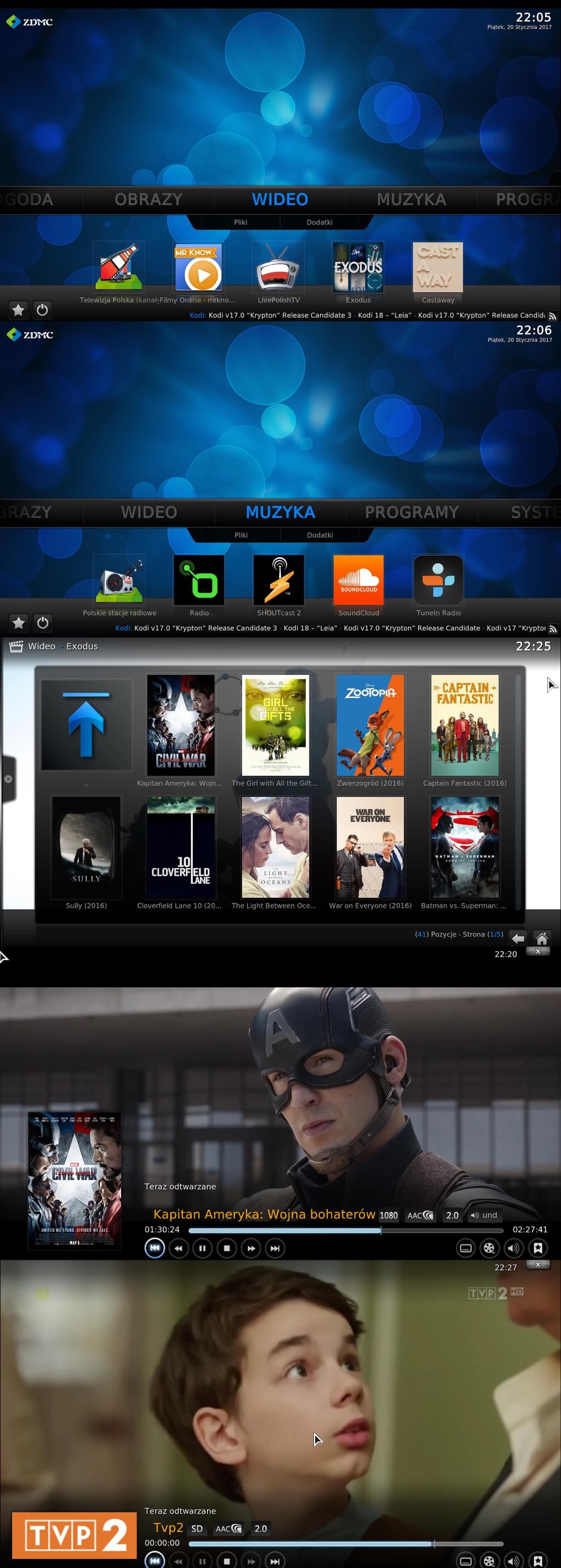
Task: Open video settings reel icon in Civil War player
Action: click(489, 1249)
